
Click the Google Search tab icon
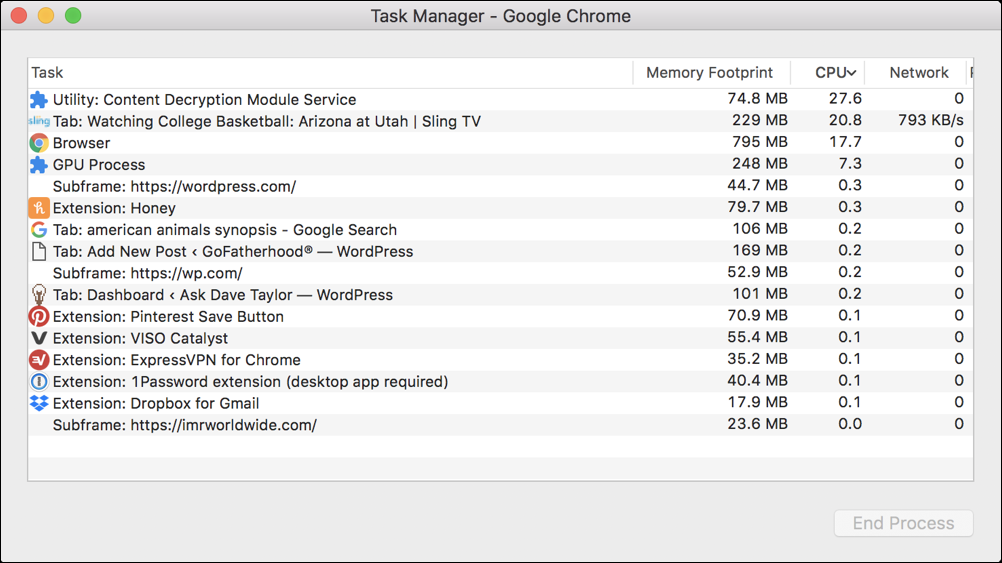click(x=39, y=230)
